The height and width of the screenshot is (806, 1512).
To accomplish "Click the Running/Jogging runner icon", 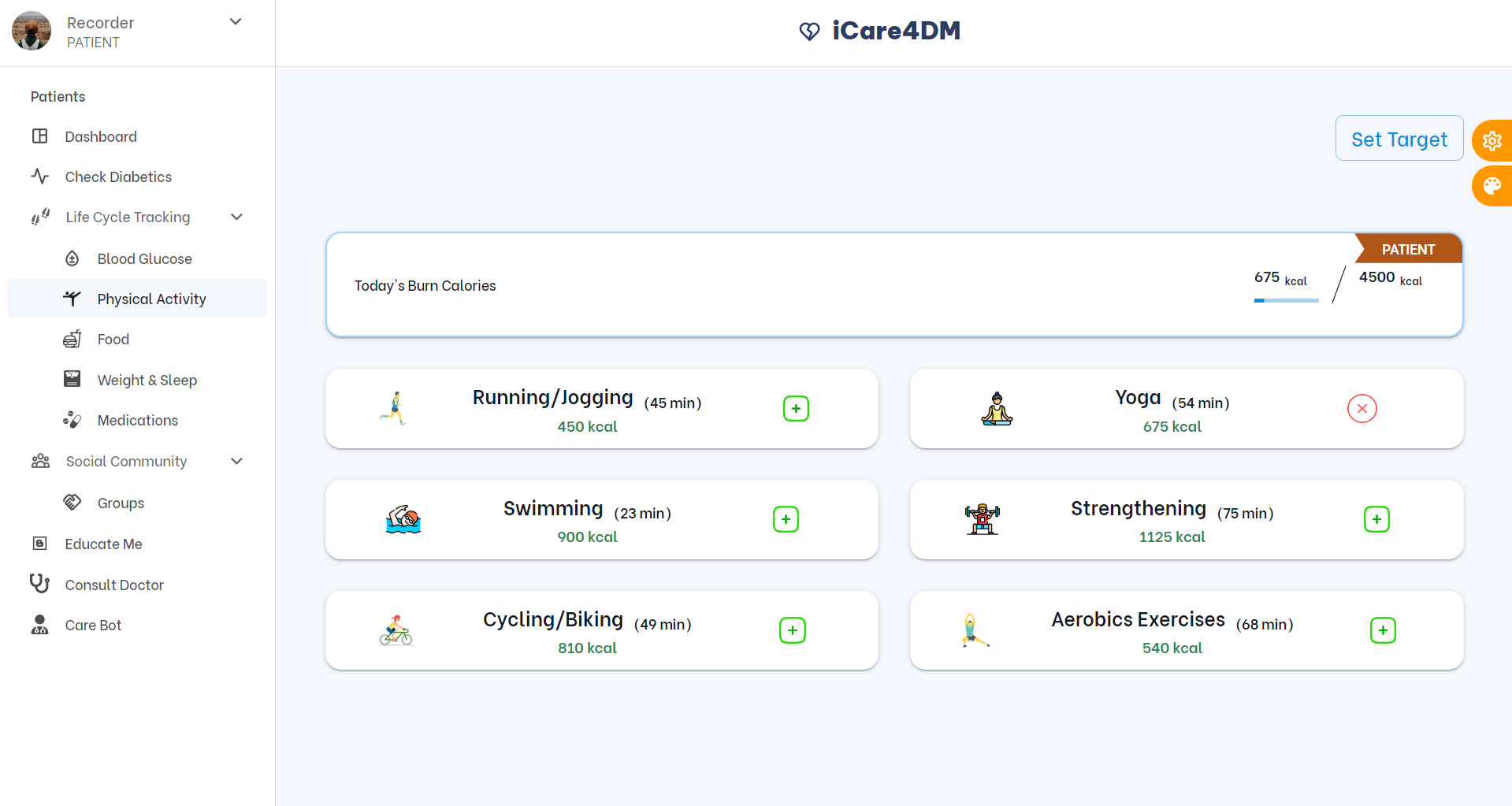I will coord(394,408).
